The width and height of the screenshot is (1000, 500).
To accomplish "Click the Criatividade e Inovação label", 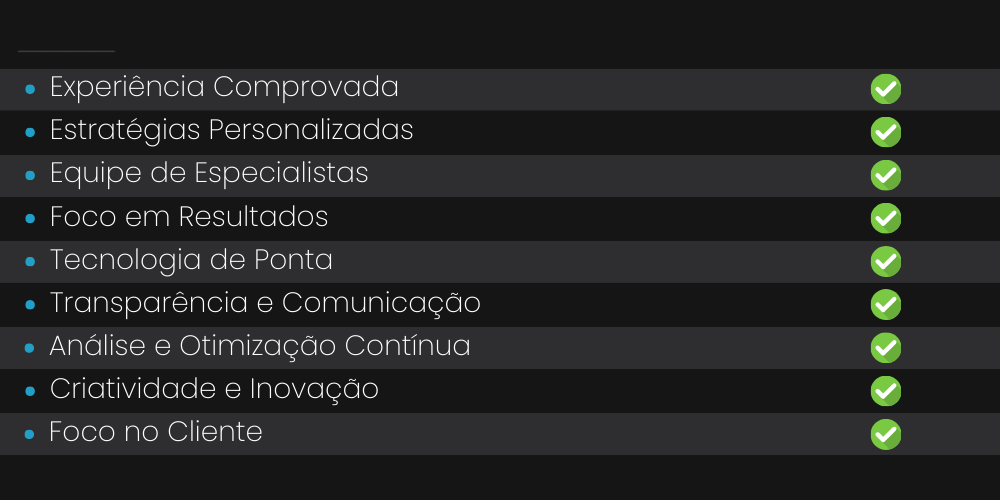I will [214, 389].
